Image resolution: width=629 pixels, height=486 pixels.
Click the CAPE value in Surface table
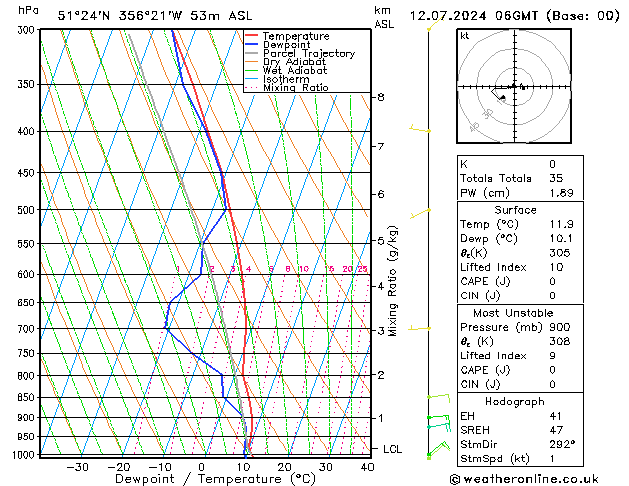pyautogui.click(x=552, y=281)
